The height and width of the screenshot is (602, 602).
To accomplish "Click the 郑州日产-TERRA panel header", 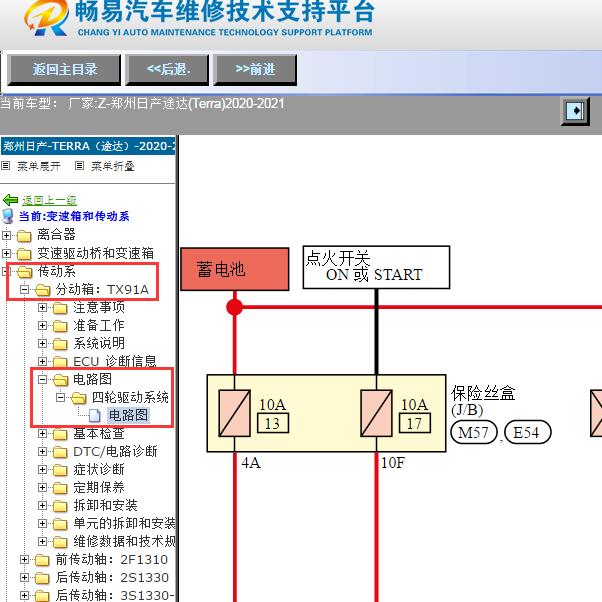I will [x=88, y=146].
